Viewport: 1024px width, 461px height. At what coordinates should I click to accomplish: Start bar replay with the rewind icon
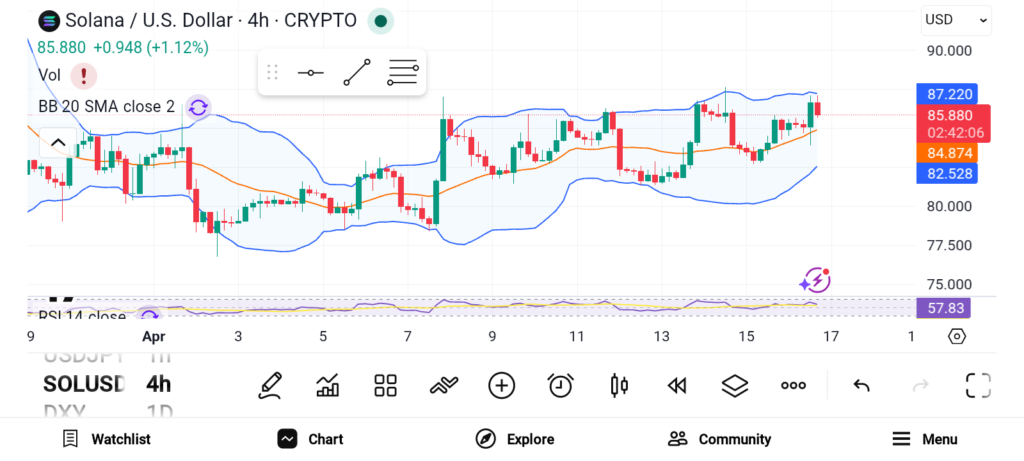click(x=677, y=385)
